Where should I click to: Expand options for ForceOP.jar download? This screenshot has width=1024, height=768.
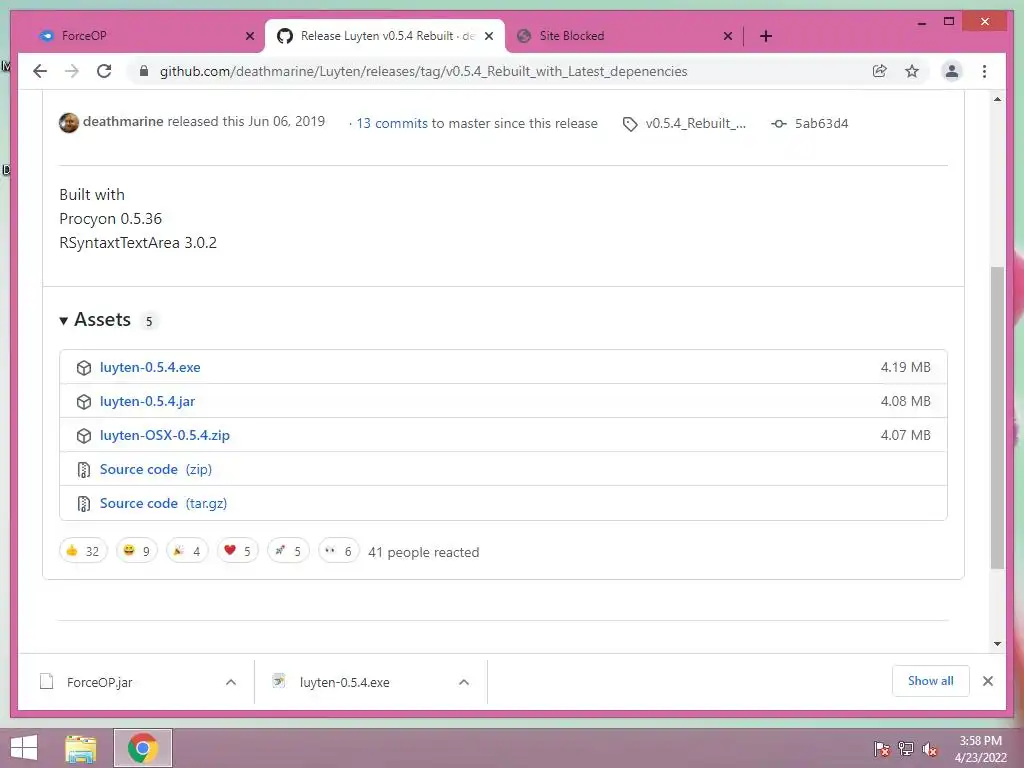pyautogui.click(x=231, y=682)
